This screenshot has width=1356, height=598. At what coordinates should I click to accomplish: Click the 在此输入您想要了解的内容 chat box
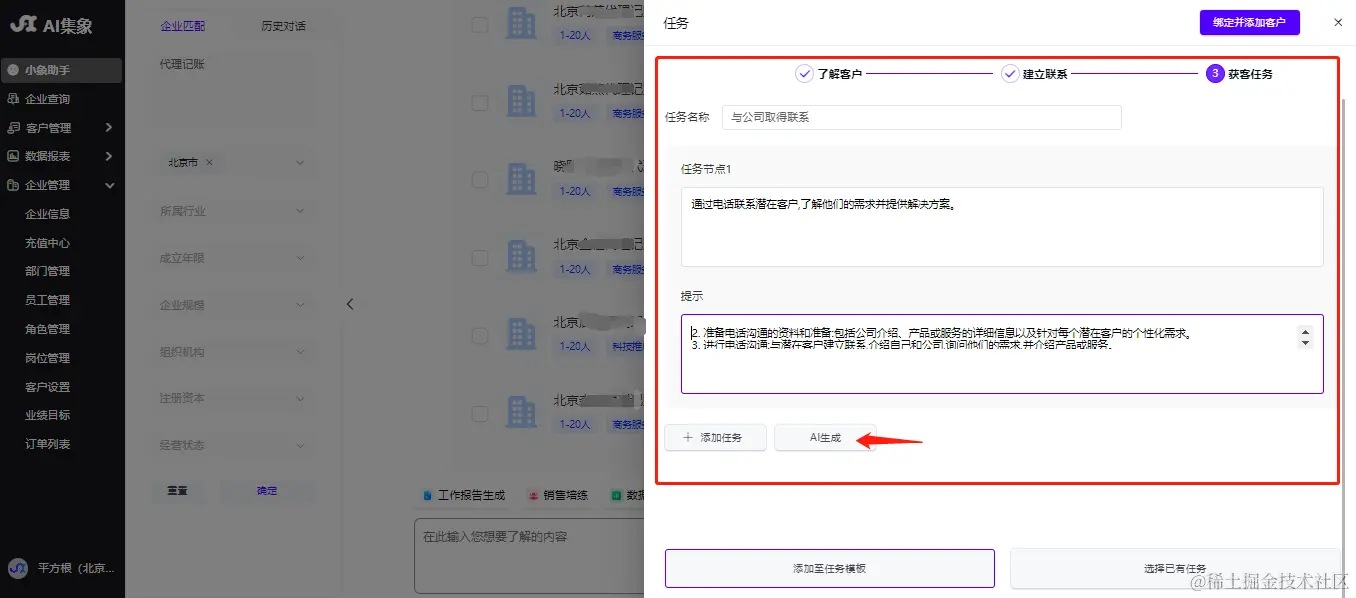[x=529, y=556]
